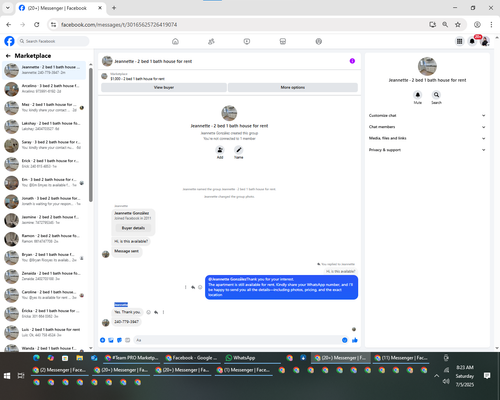Open the Chrome tab search dropdown
The image size is (500, 400).
[8, 8]
